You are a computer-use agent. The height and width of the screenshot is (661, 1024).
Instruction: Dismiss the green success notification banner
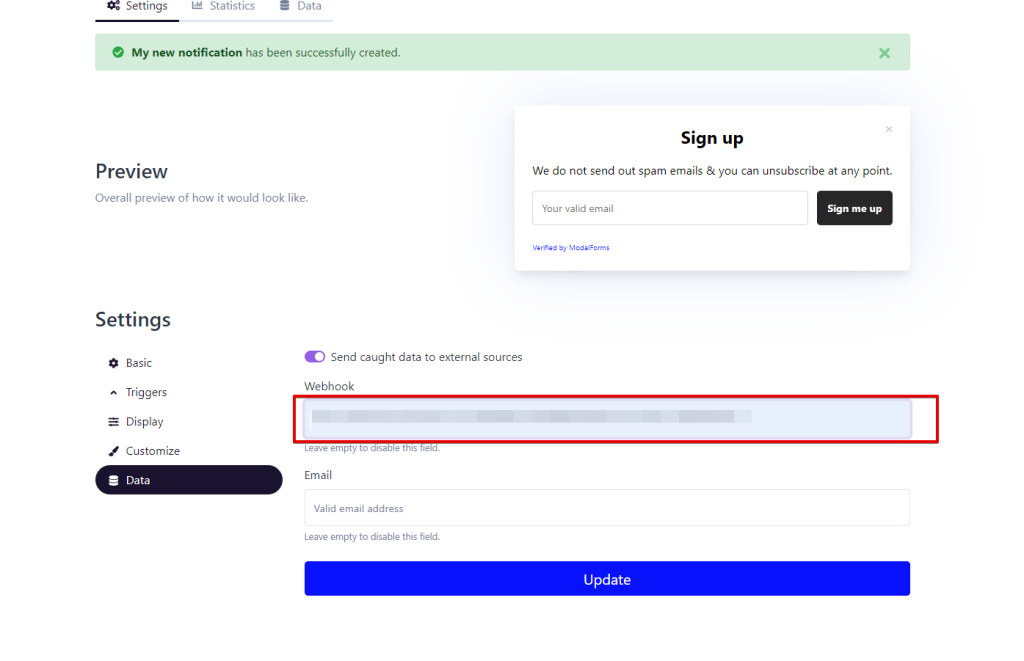[x=884, y=53]
